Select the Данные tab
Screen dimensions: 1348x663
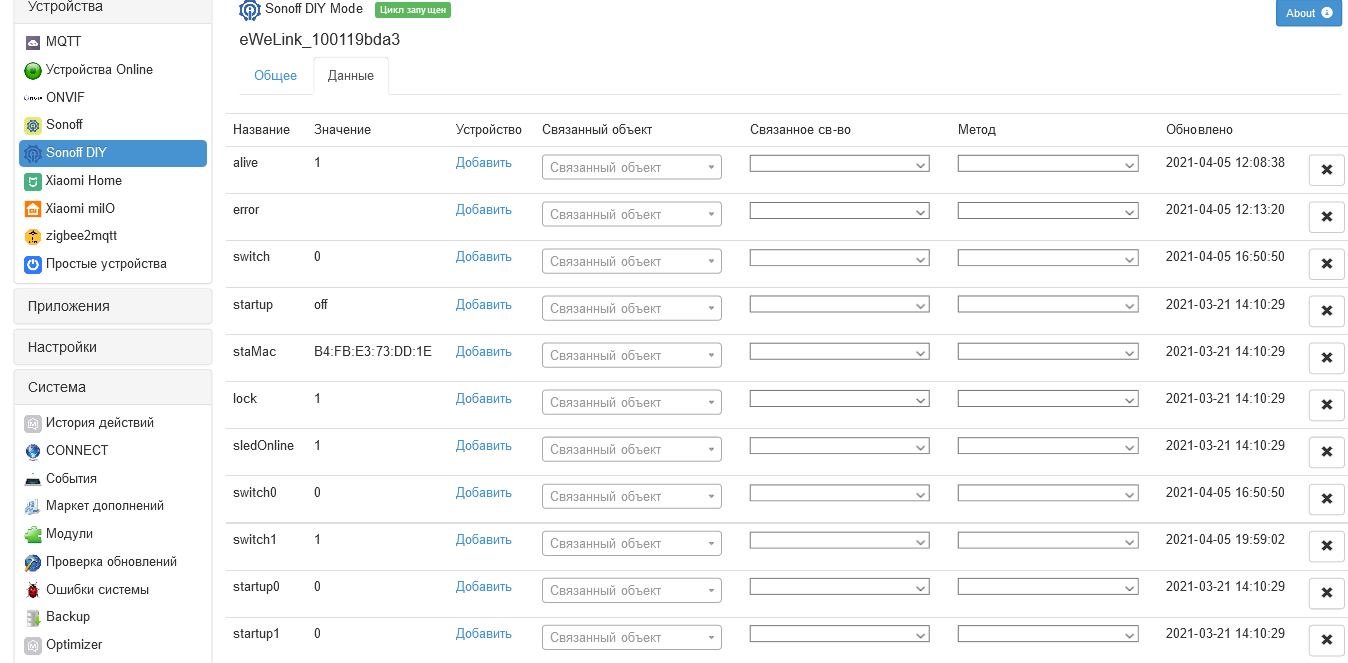tap(351, 76)
